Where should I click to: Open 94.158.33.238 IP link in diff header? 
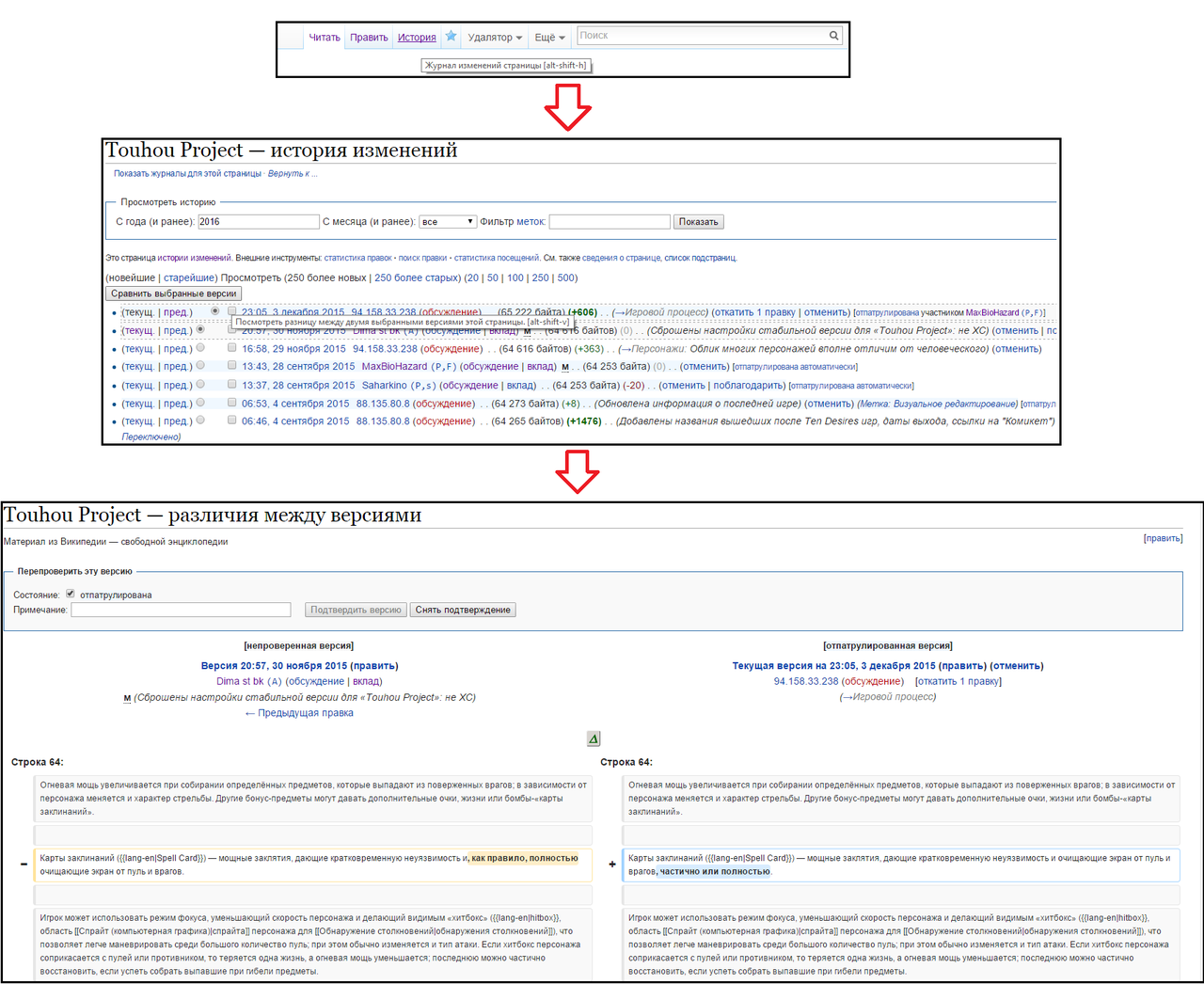coord(806,681)
